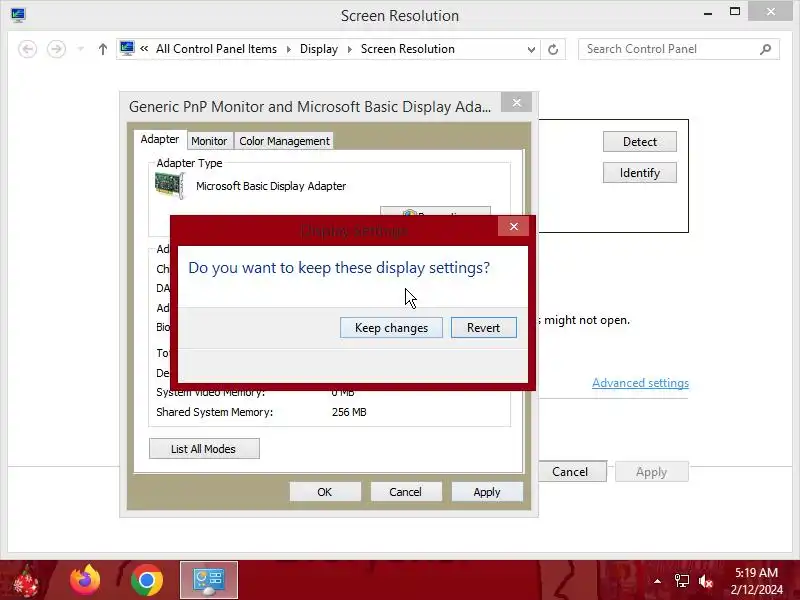Click the Display breadcrumb
This screenshot has height=600, width=800.
pyautogui.click(x=319, y=49)
